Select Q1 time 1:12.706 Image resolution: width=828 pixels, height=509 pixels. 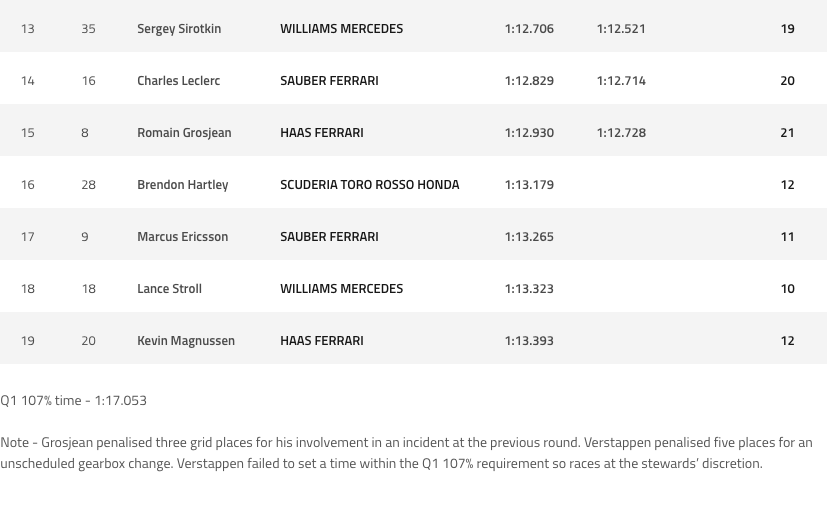tap(529, 29)
